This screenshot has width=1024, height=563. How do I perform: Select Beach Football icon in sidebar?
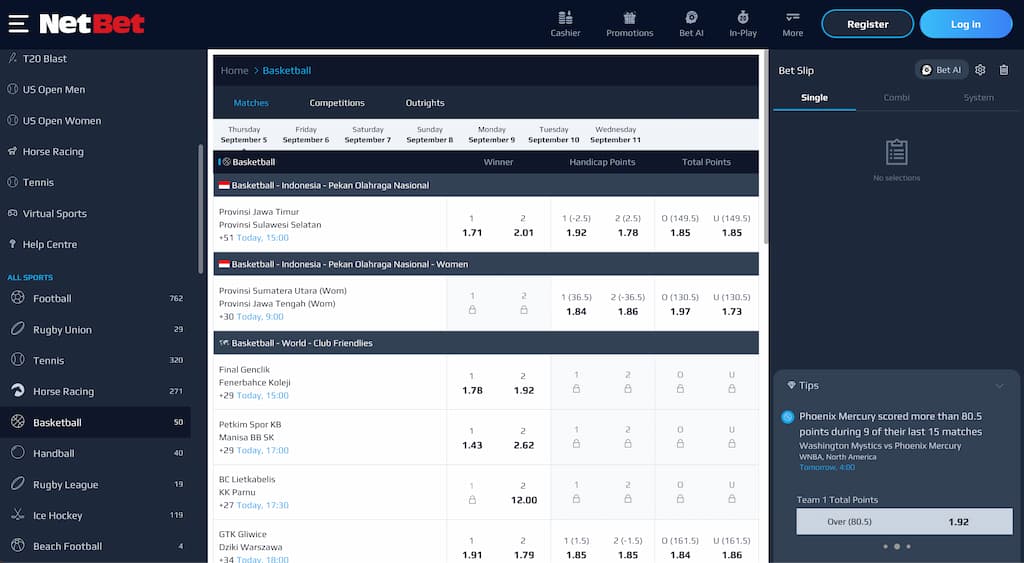pyautogui.click(x=18, y=545)
